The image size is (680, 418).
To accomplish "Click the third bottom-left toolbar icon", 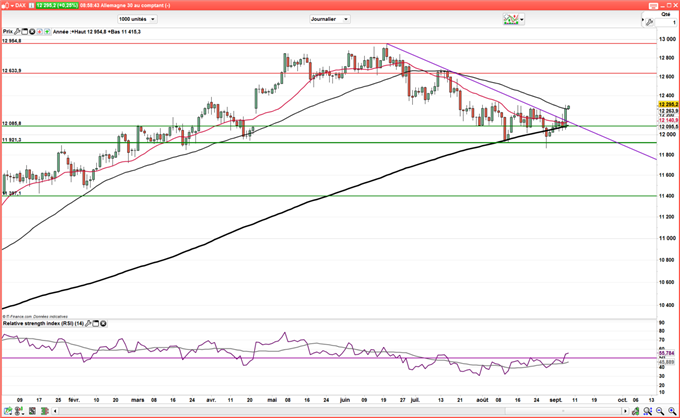I will [33, 411].
